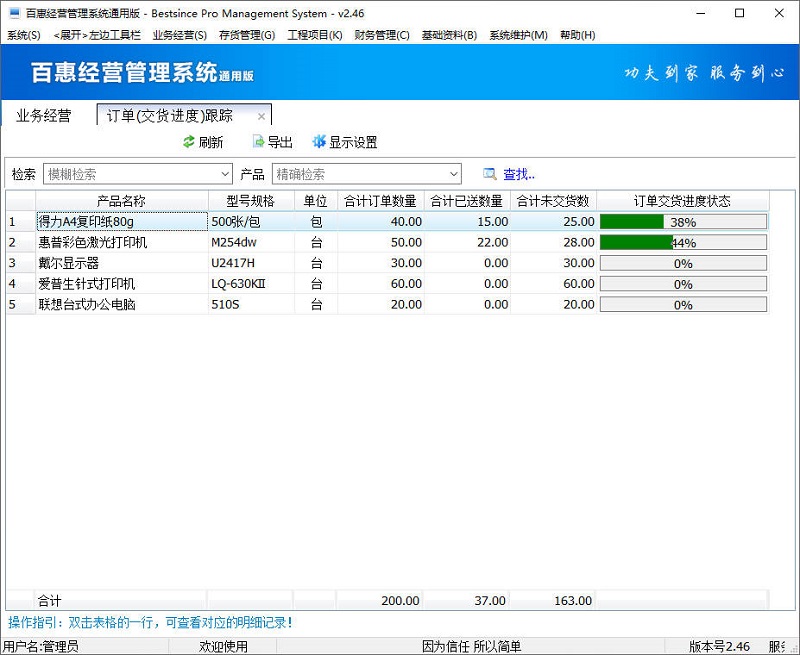Select the 爱普生针式打印机 cell

pyautogui.click(x=122, y=284)
